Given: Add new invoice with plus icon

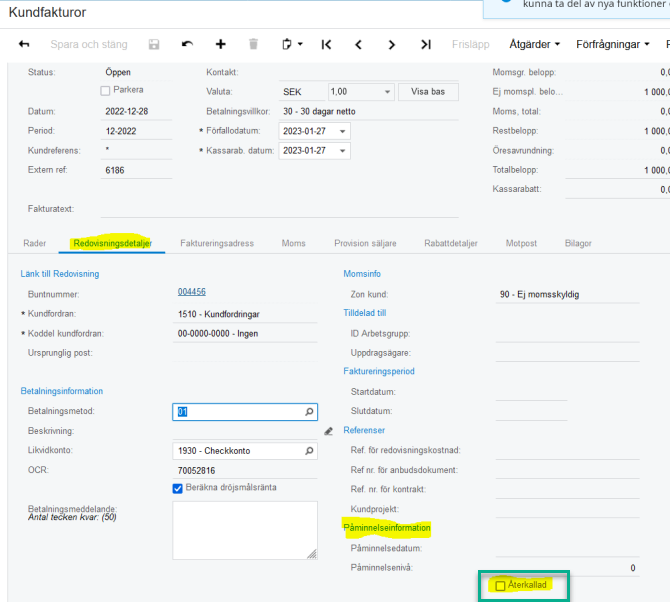Looking at the screenshot, I should pos(220,44).
